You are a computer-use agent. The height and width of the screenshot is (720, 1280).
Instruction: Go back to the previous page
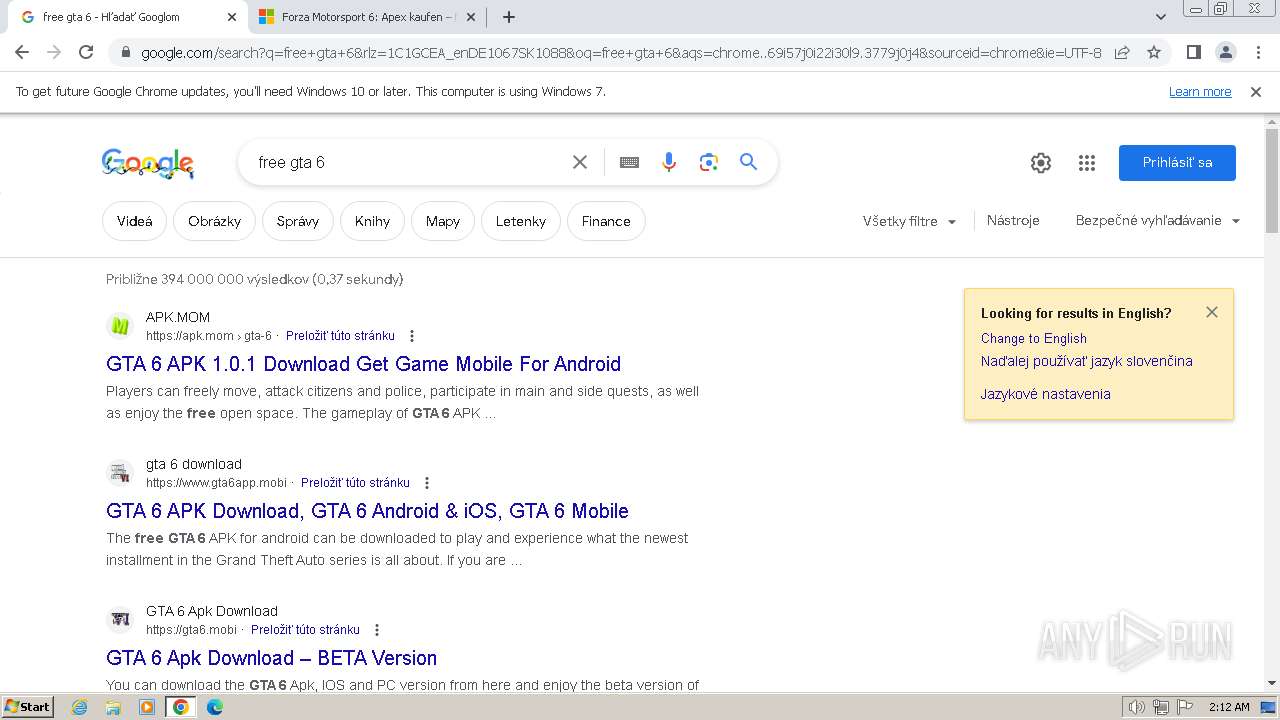(x=22, y=52)
